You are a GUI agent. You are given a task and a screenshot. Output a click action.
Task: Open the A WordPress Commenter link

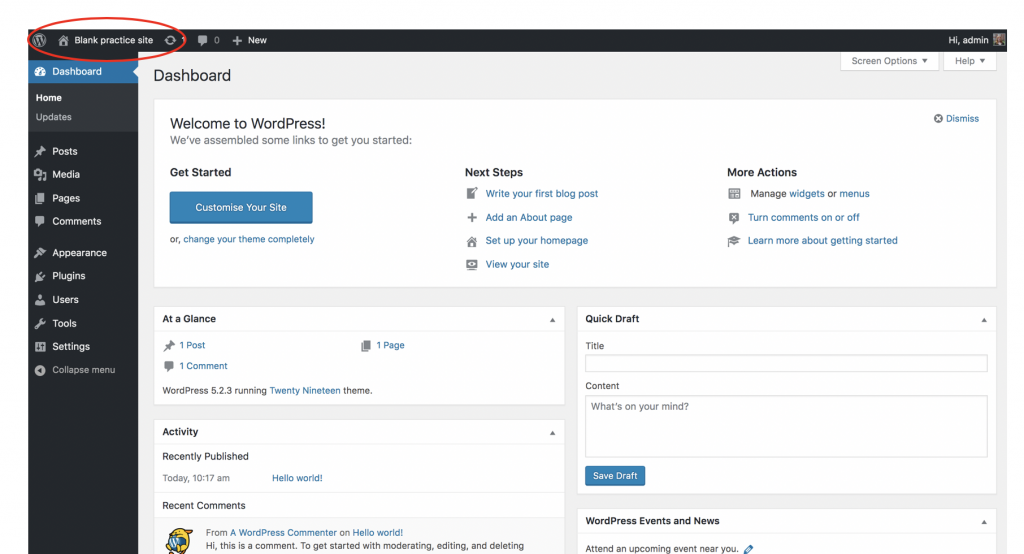click(x=283, y=532)
